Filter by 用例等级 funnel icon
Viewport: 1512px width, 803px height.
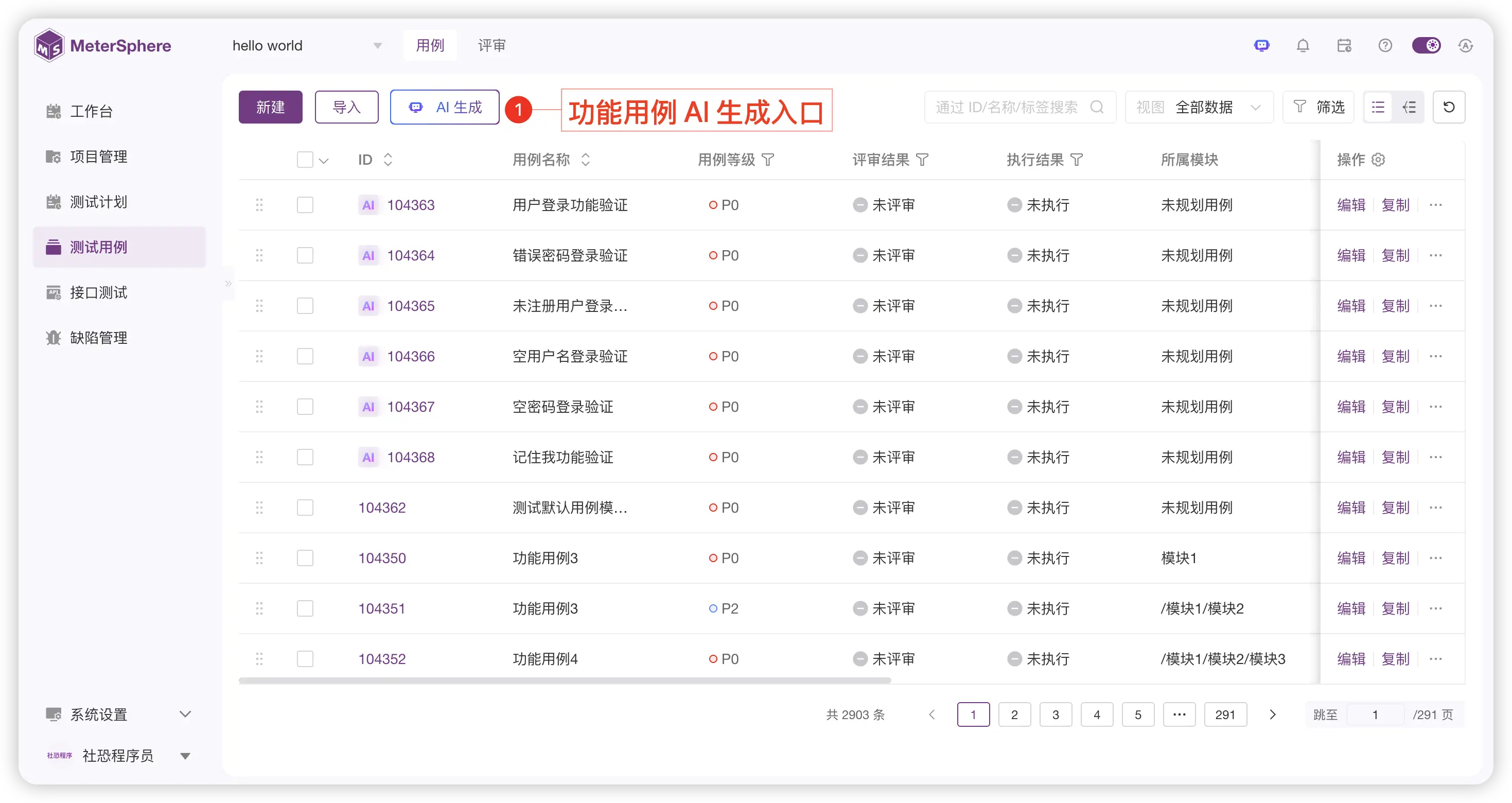768,160
